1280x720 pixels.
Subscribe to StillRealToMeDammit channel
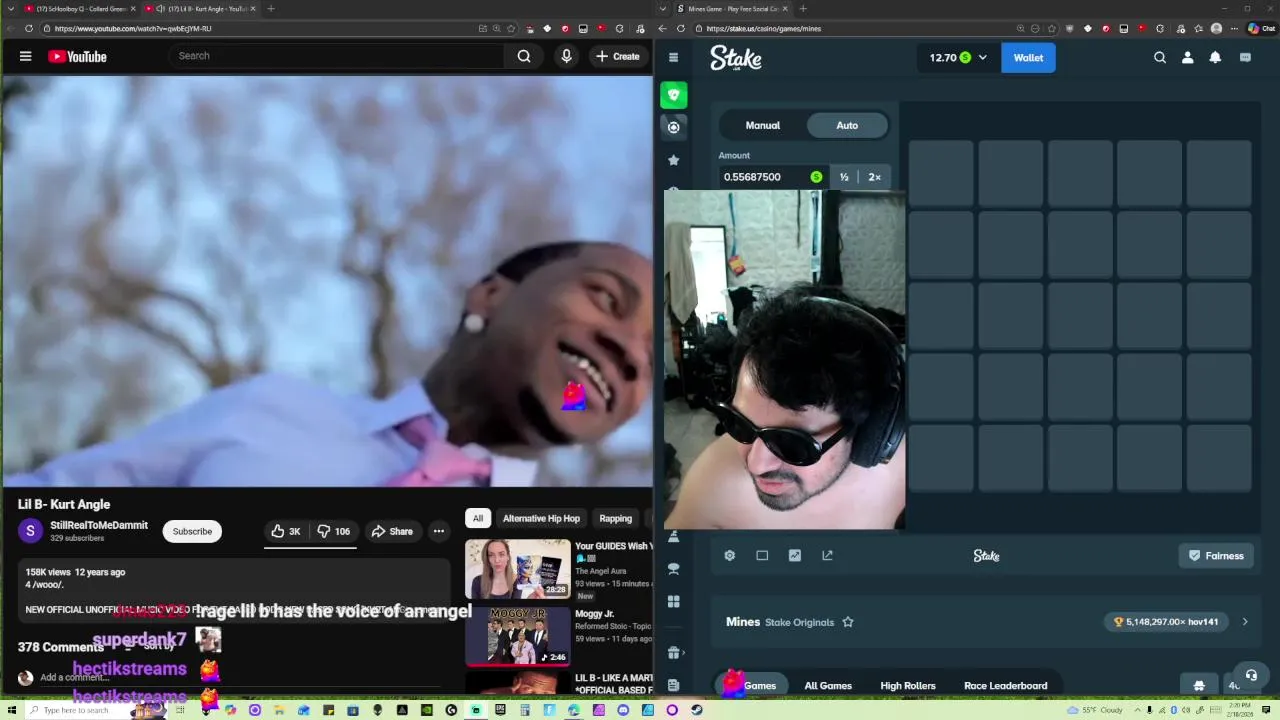[x=192, y=531]
